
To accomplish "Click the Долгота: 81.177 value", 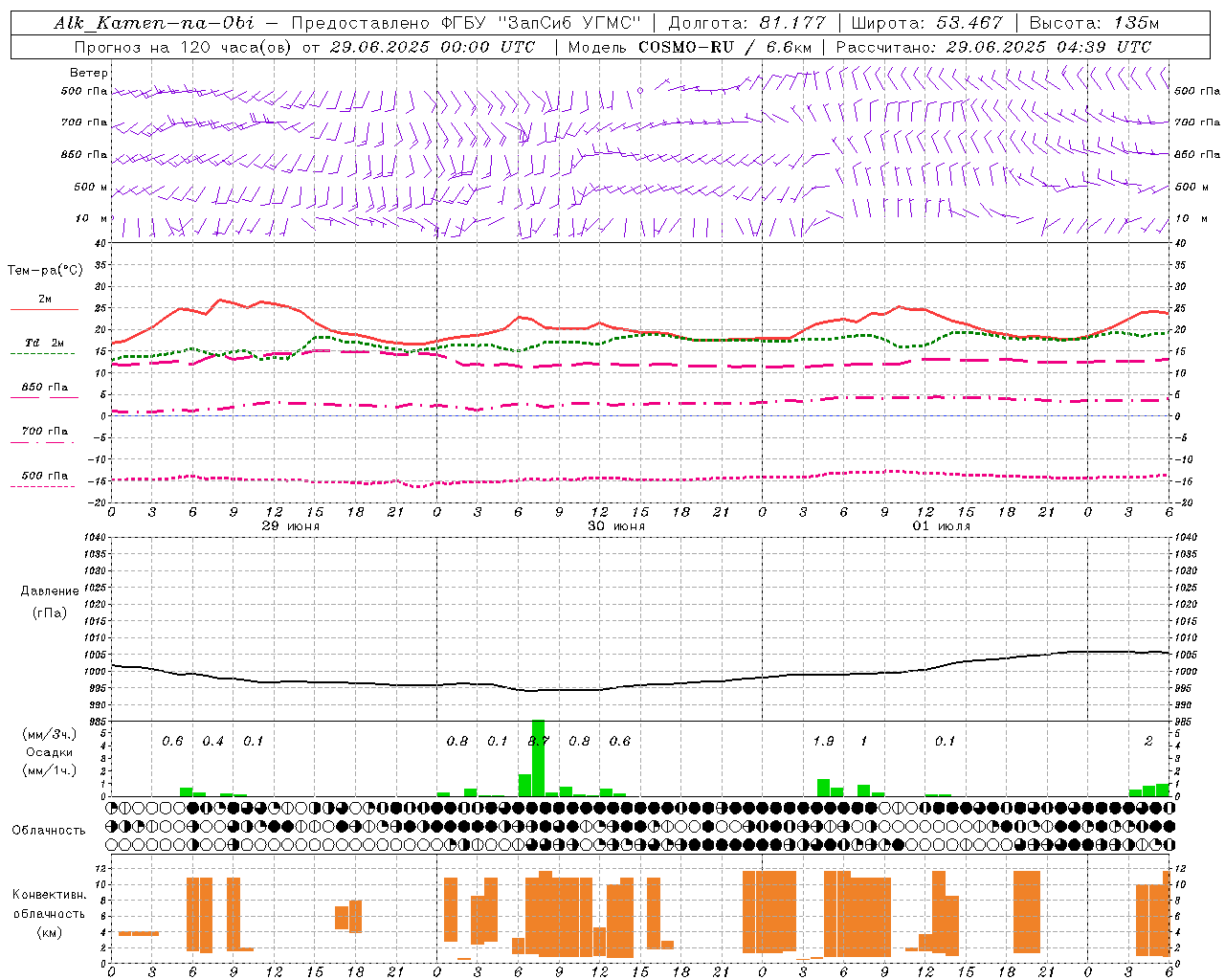I will pyautogui.click(x=746, y=23).
